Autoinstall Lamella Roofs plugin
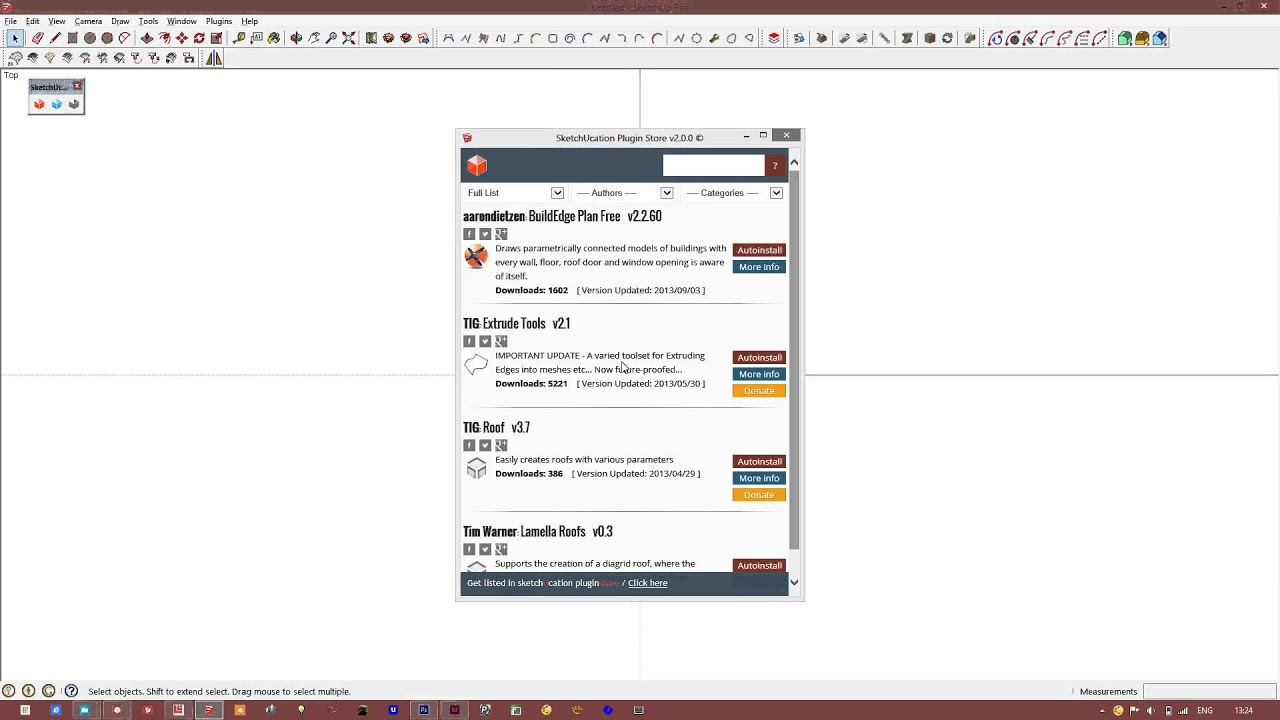The image size is (1280, 720). (x=759, y=566)
